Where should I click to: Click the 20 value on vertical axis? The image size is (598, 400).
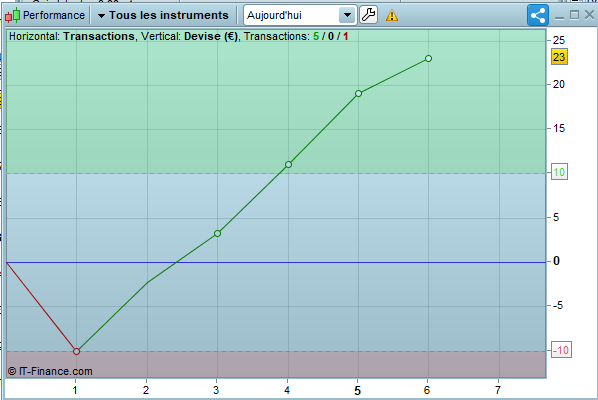tap(559, 84)
